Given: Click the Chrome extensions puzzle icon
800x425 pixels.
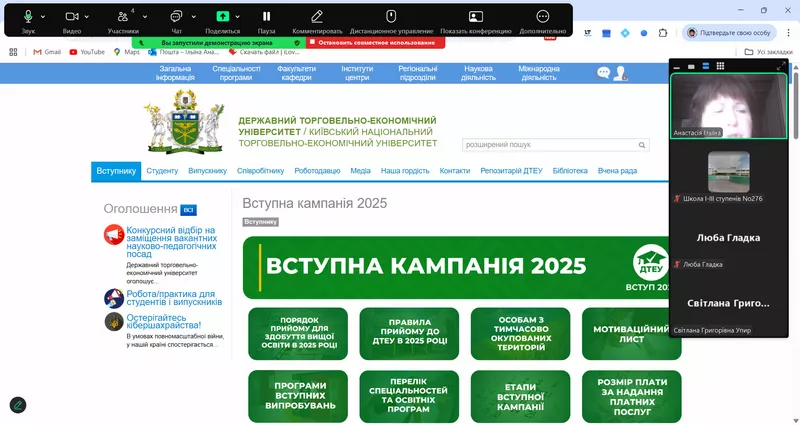Looking at the screenshot, I should tap(663, 33).
